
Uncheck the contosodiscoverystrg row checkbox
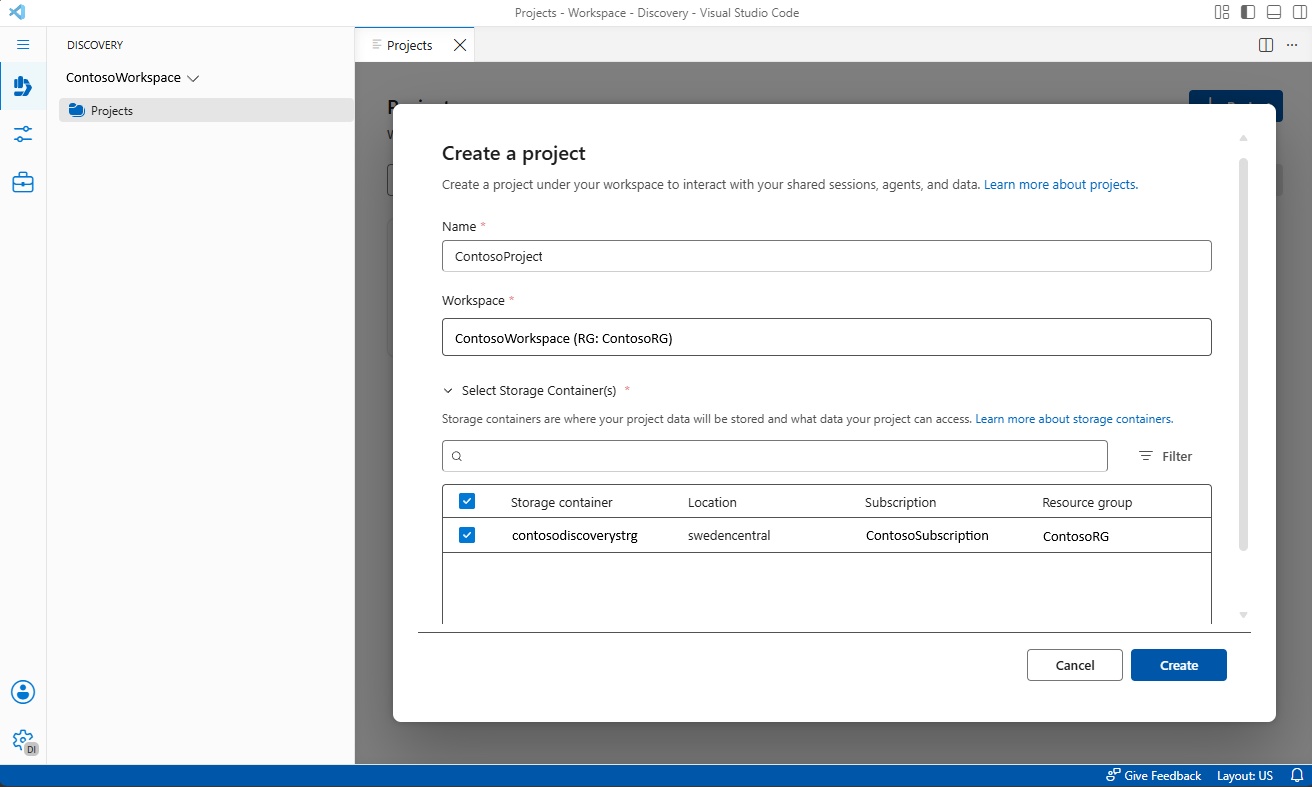click(x=467, y=535)
